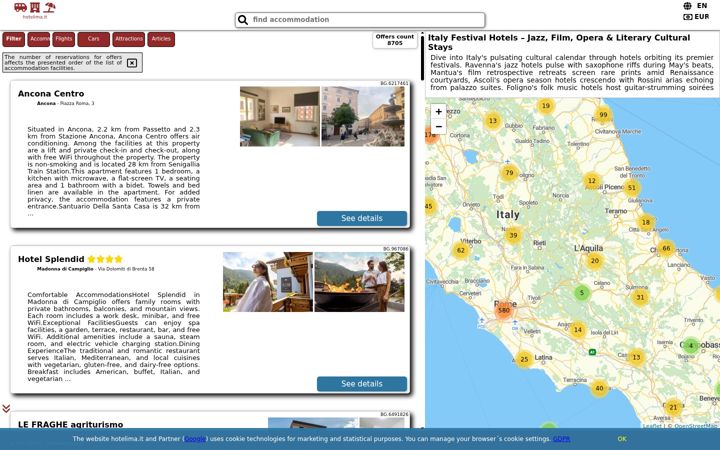
Task: Open the Rome 580 map cluster
Action: pyautogui.click(x=504, y=310)
